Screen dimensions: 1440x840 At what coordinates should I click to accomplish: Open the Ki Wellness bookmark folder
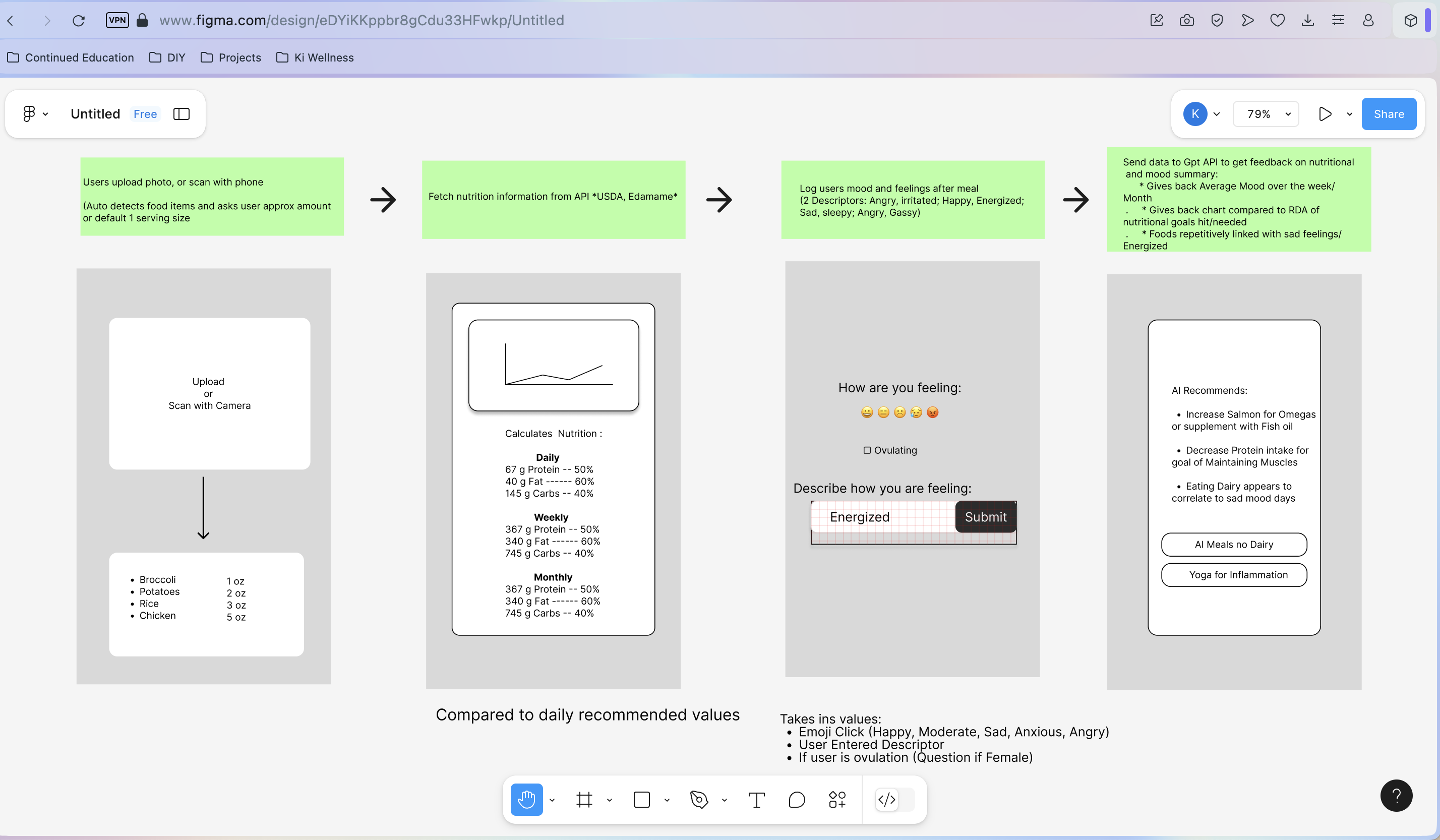click(315, 57)
